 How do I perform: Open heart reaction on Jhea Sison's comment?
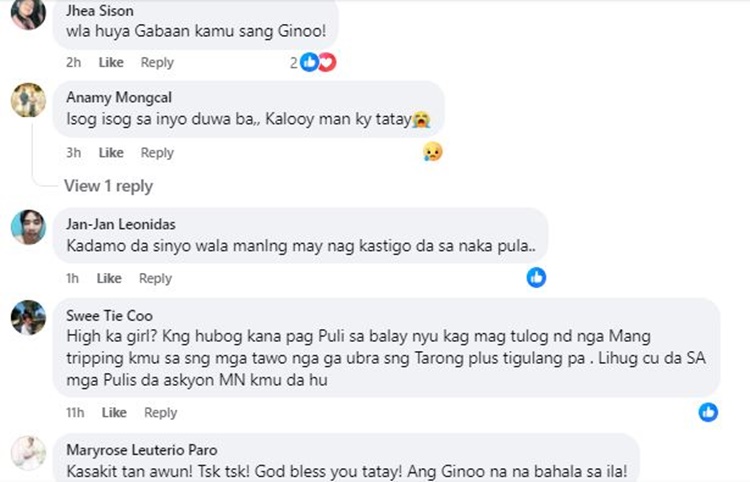(x=328, y=62)
